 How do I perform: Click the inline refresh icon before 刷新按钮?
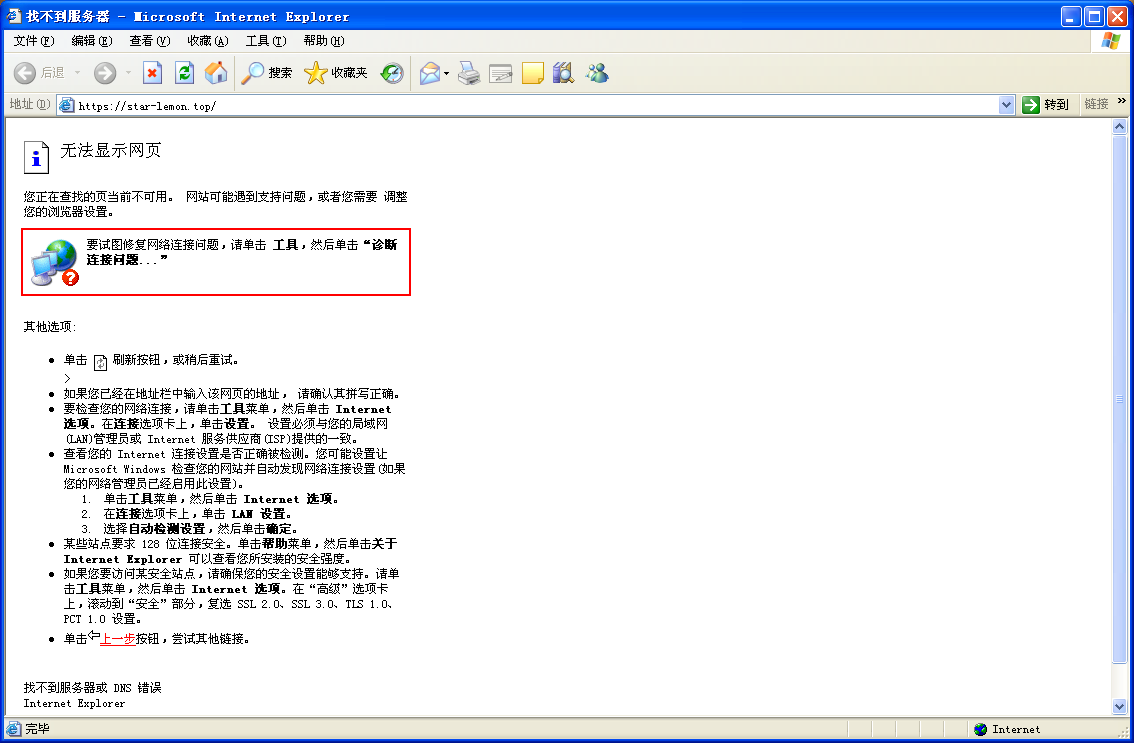click(x=101, y=362)
